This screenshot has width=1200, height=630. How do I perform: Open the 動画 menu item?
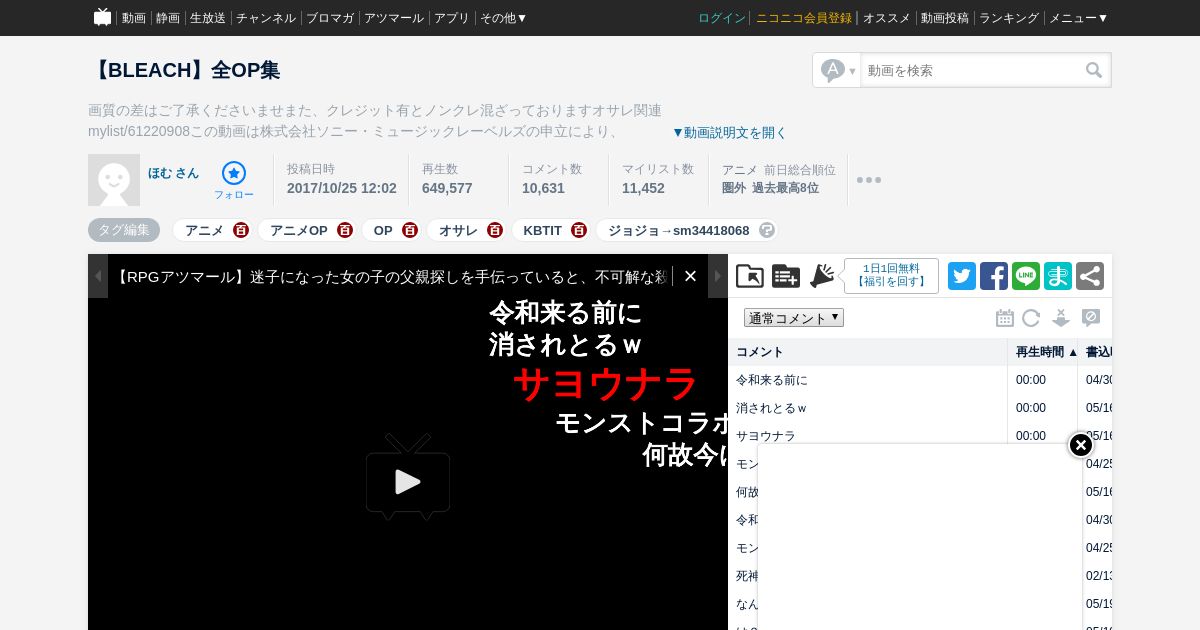coord(133,18)
